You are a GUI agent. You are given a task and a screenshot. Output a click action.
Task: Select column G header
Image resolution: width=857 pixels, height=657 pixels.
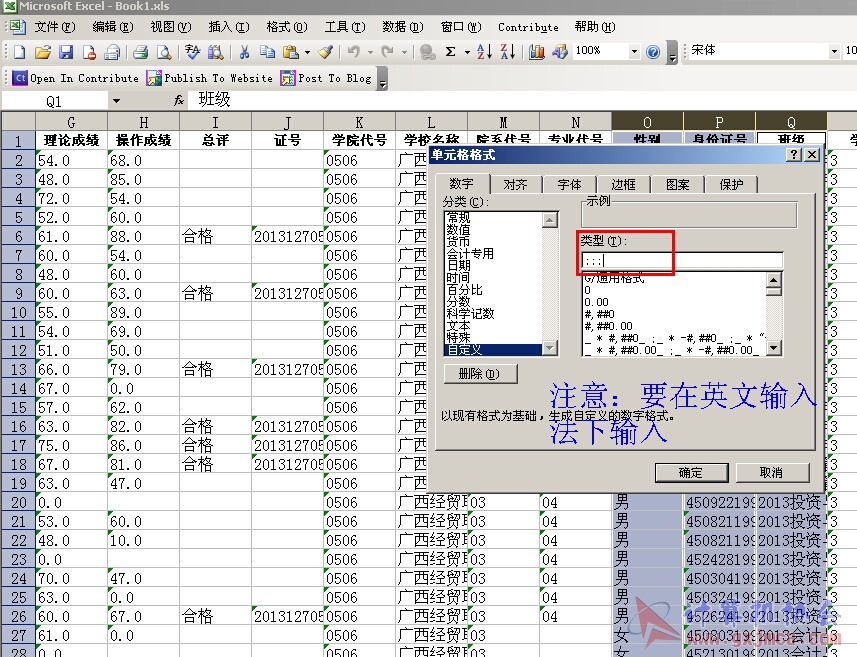pos(72,121)
